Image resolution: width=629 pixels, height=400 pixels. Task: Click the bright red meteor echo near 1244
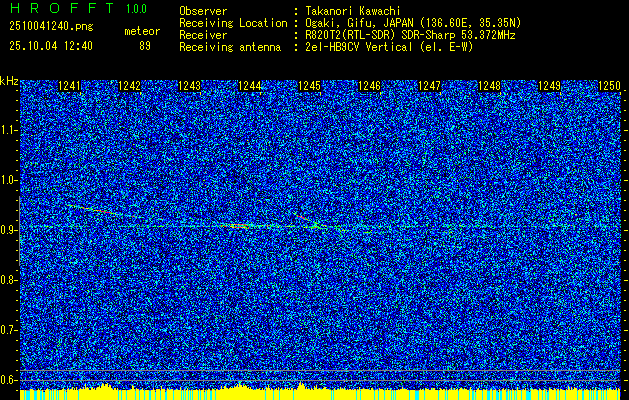[237, 226]
